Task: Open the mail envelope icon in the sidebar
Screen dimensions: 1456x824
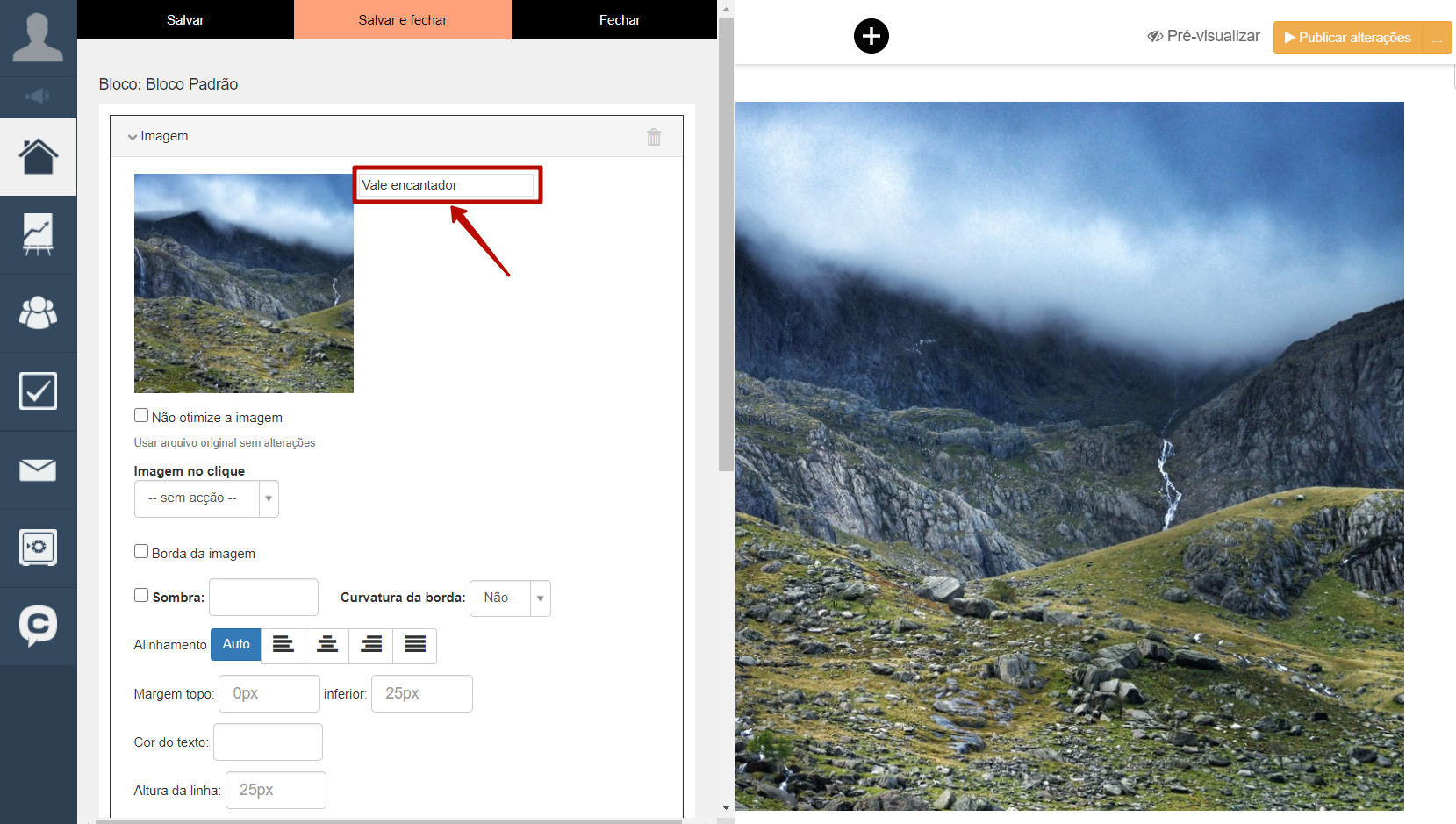Action: tap(38, 469)
